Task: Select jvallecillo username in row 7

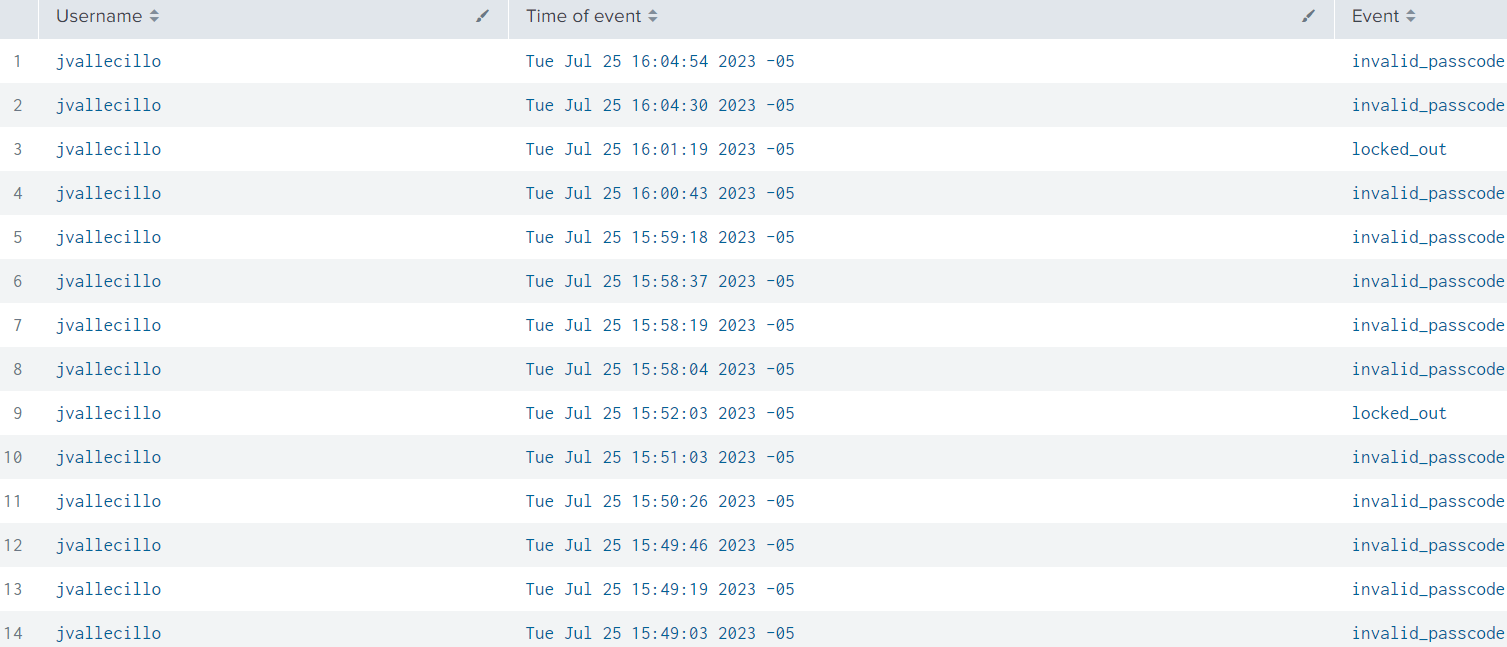Action: [109, 326]
